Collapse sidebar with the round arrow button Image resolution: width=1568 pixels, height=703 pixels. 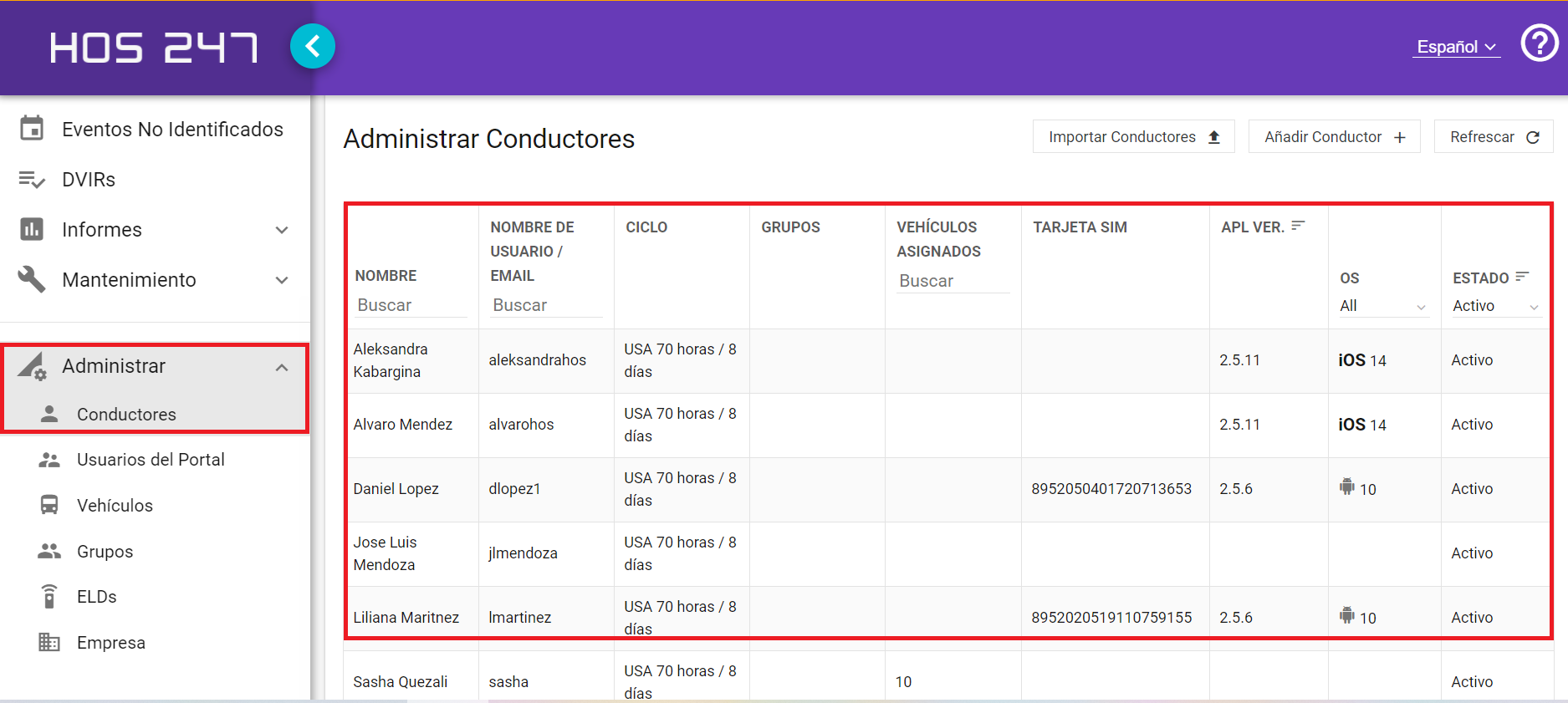coord(313,46)
